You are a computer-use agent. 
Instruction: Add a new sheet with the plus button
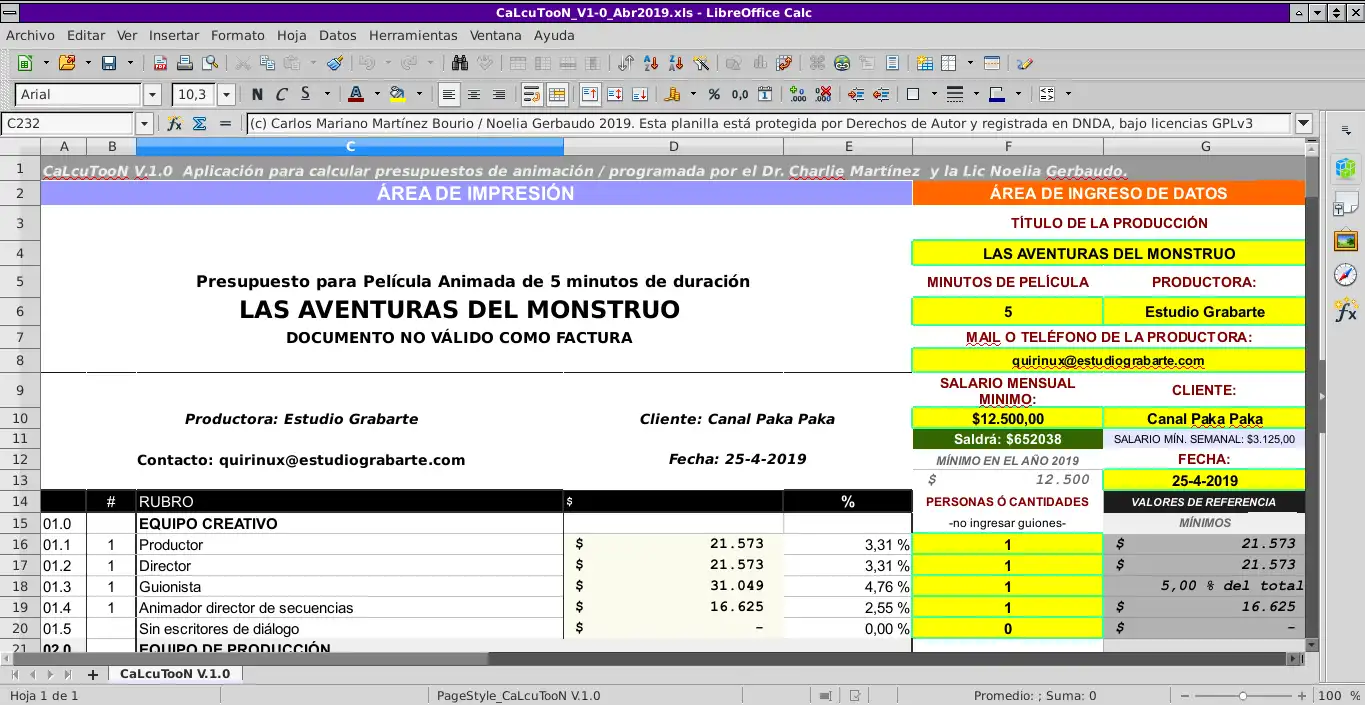[93, 674]
